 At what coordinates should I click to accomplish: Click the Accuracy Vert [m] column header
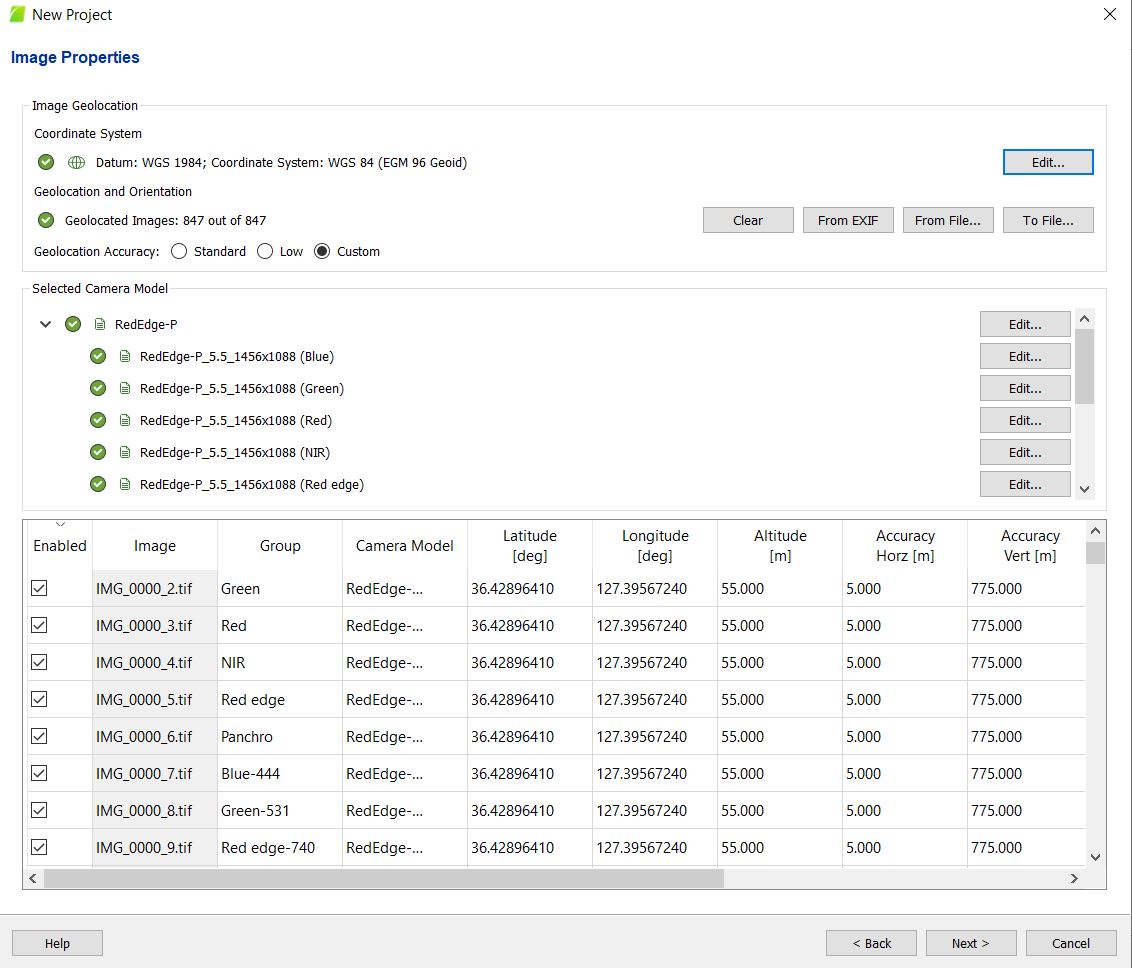(1029, 546)
